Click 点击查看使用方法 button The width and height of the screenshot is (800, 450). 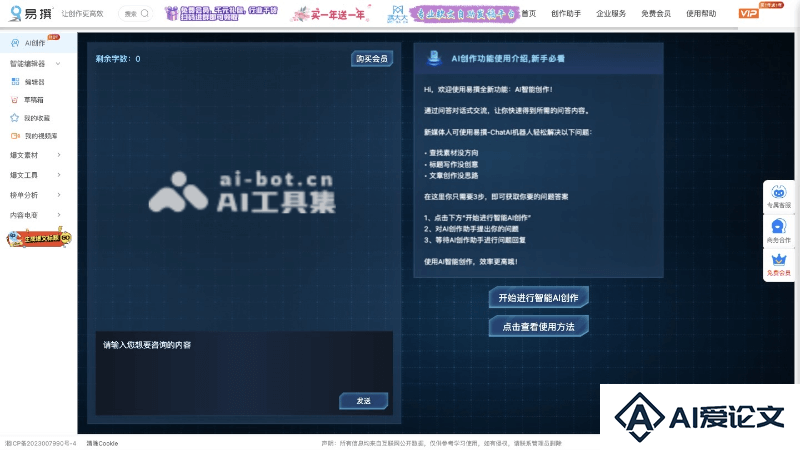(x=538, y=327)
